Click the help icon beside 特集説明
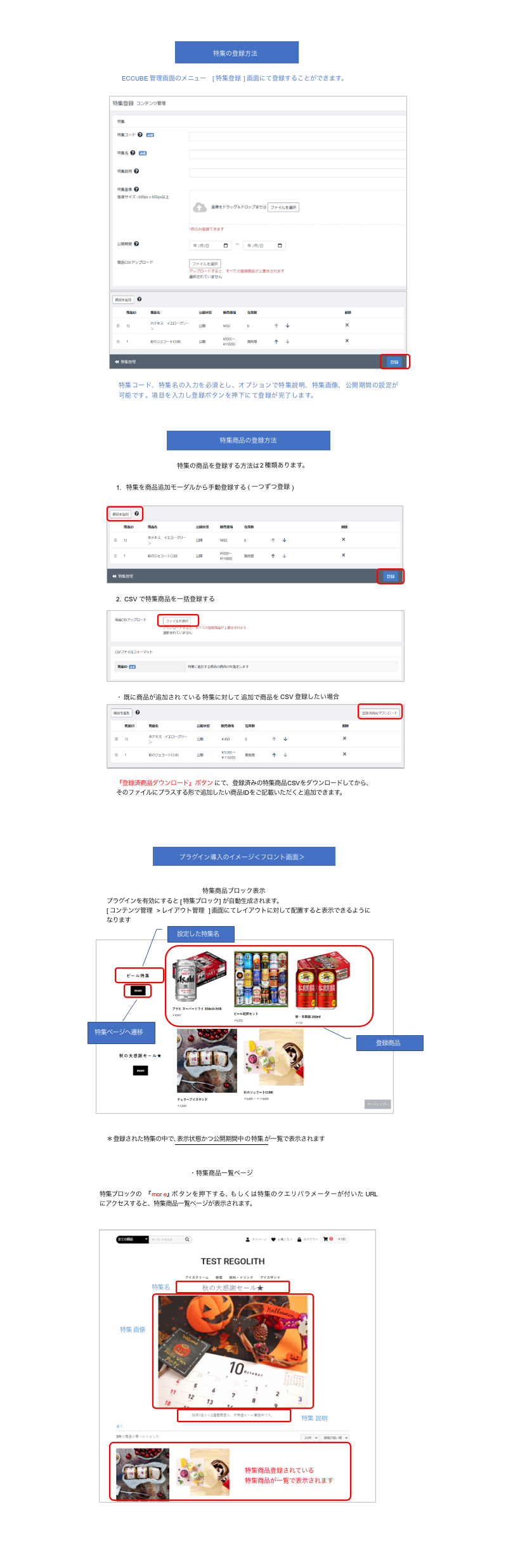This screenshot has width=506, height=1568. (136, 171)
